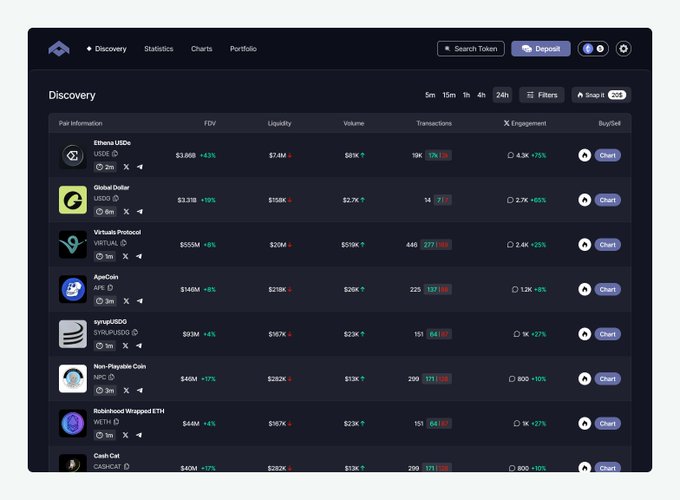
Task: Copy the APE token address icon
Action: 110,288
